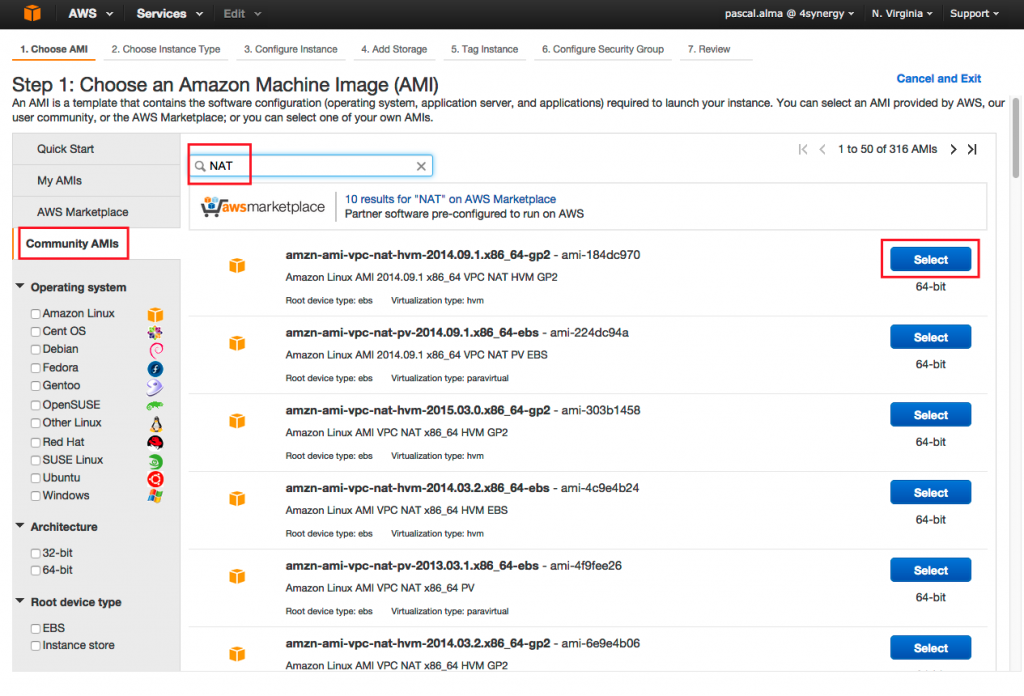
Task: Enable the 64-bit architecture filter
Action: coord(36,571)
